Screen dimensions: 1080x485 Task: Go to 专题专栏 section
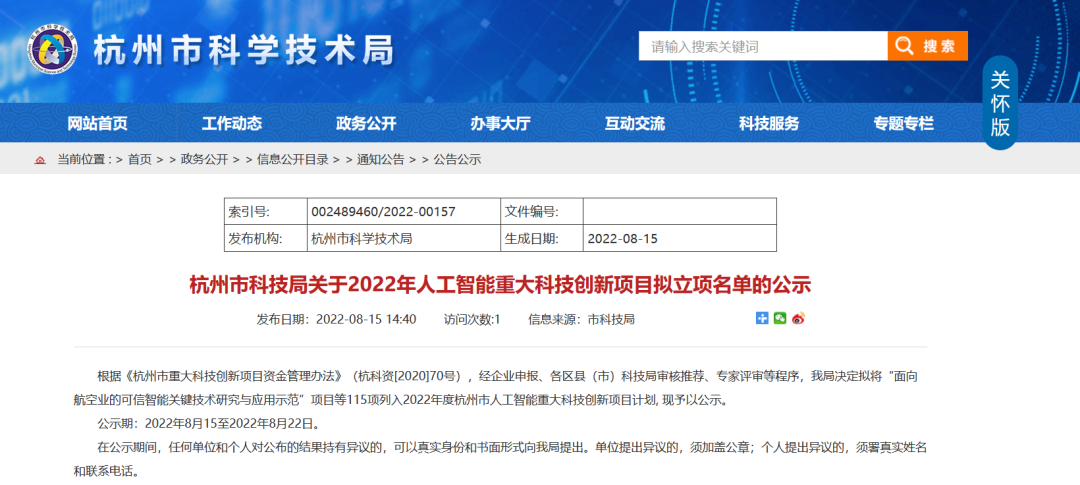pyautogui.click(x=903, y=123)
